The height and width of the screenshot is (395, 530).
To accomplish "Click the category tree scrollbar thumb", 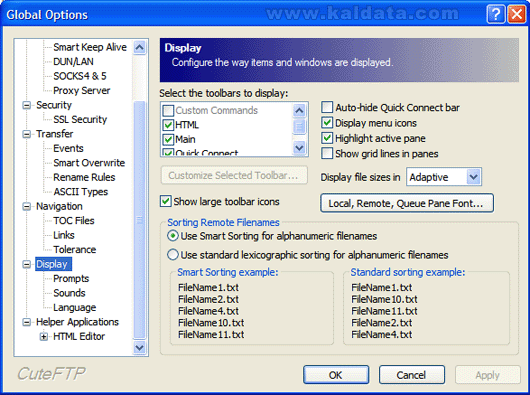I will (140, 220).
